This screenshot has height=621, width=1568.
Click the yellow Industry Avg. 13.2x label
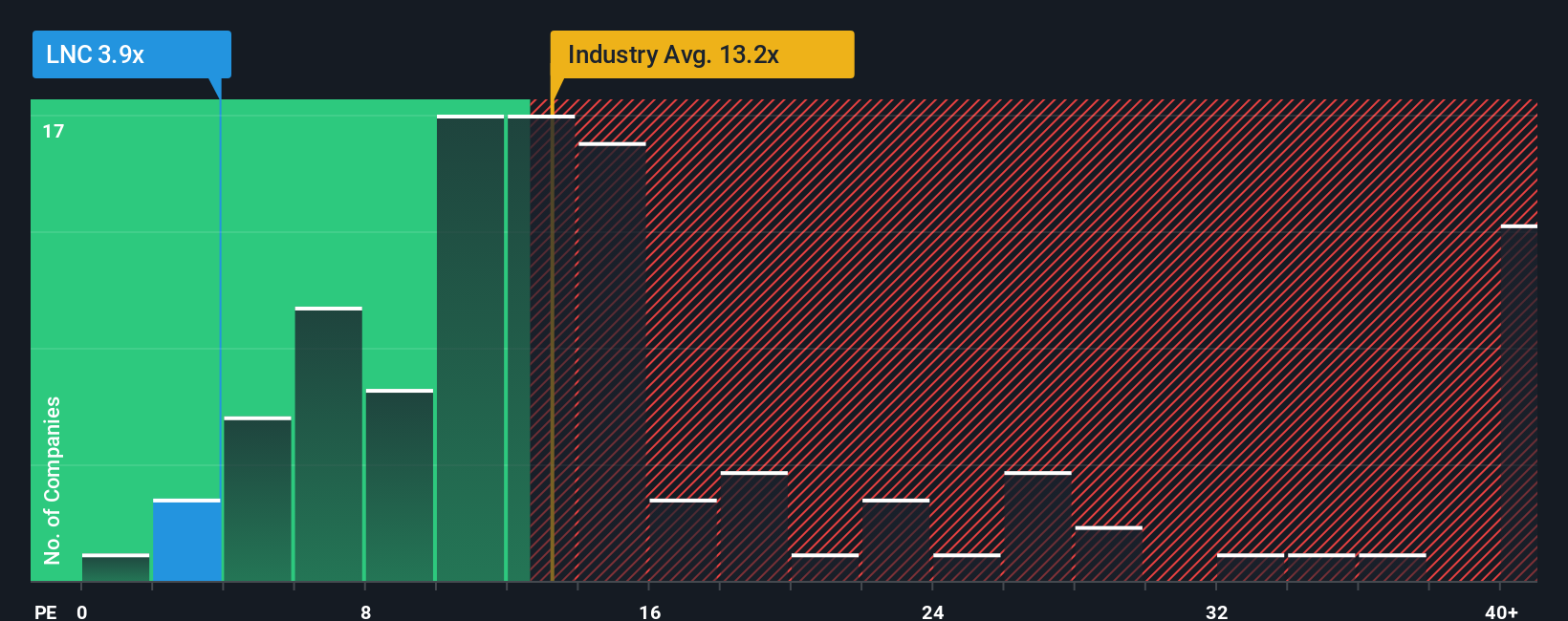pos(702,54)
